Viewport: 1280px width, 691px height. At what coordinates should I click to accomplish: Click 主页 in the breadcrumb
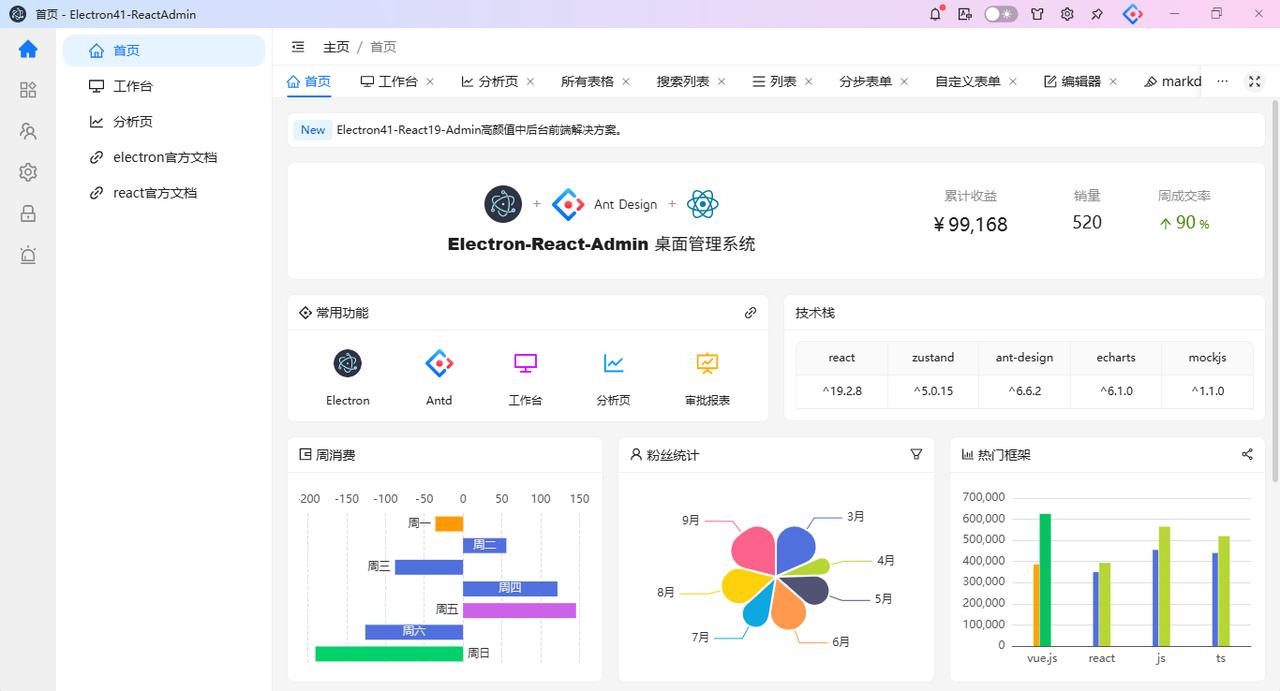click(336, 47)
